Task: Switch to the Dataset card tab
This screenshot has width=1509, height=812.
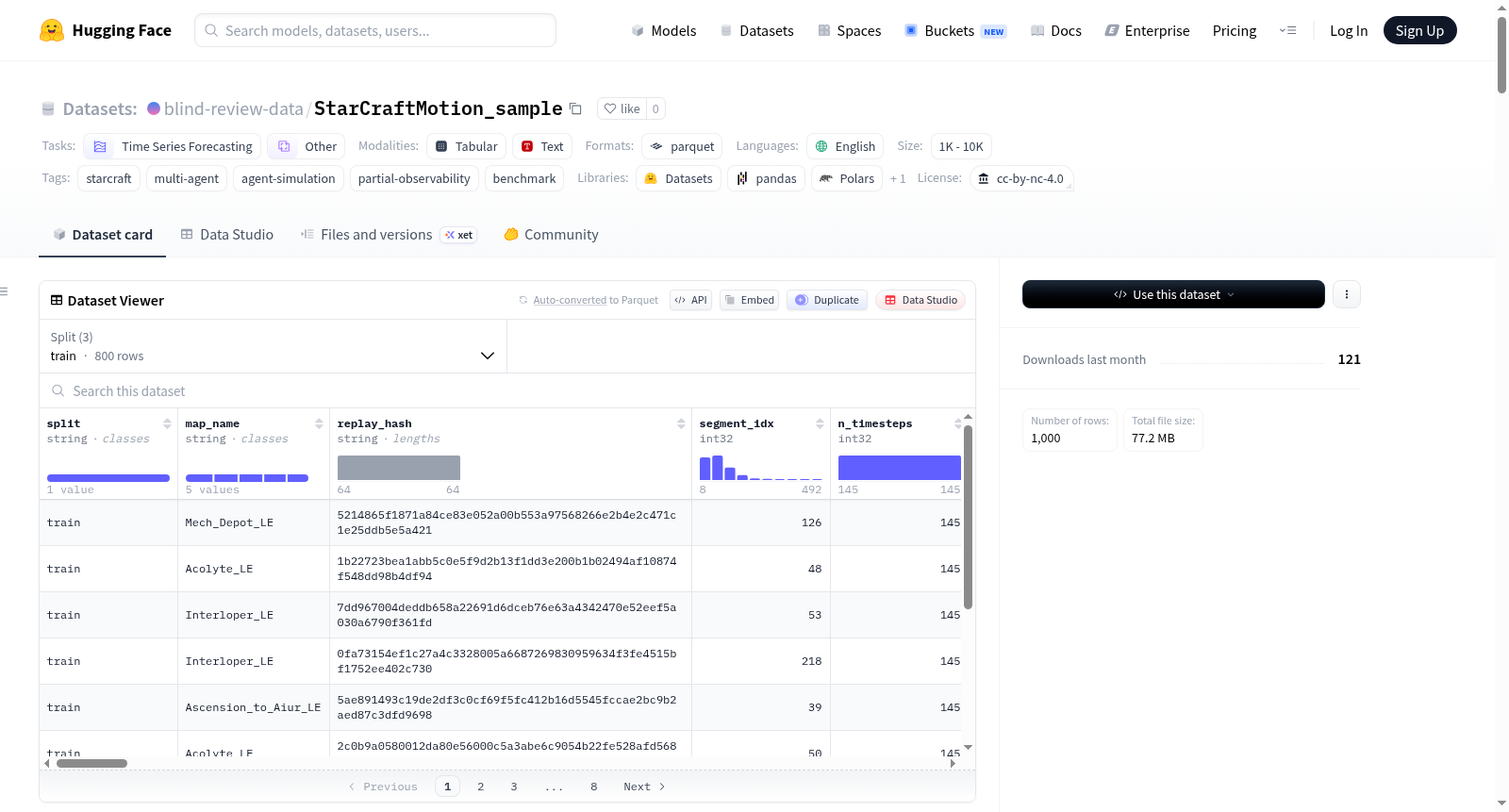Action: (102, 235)
